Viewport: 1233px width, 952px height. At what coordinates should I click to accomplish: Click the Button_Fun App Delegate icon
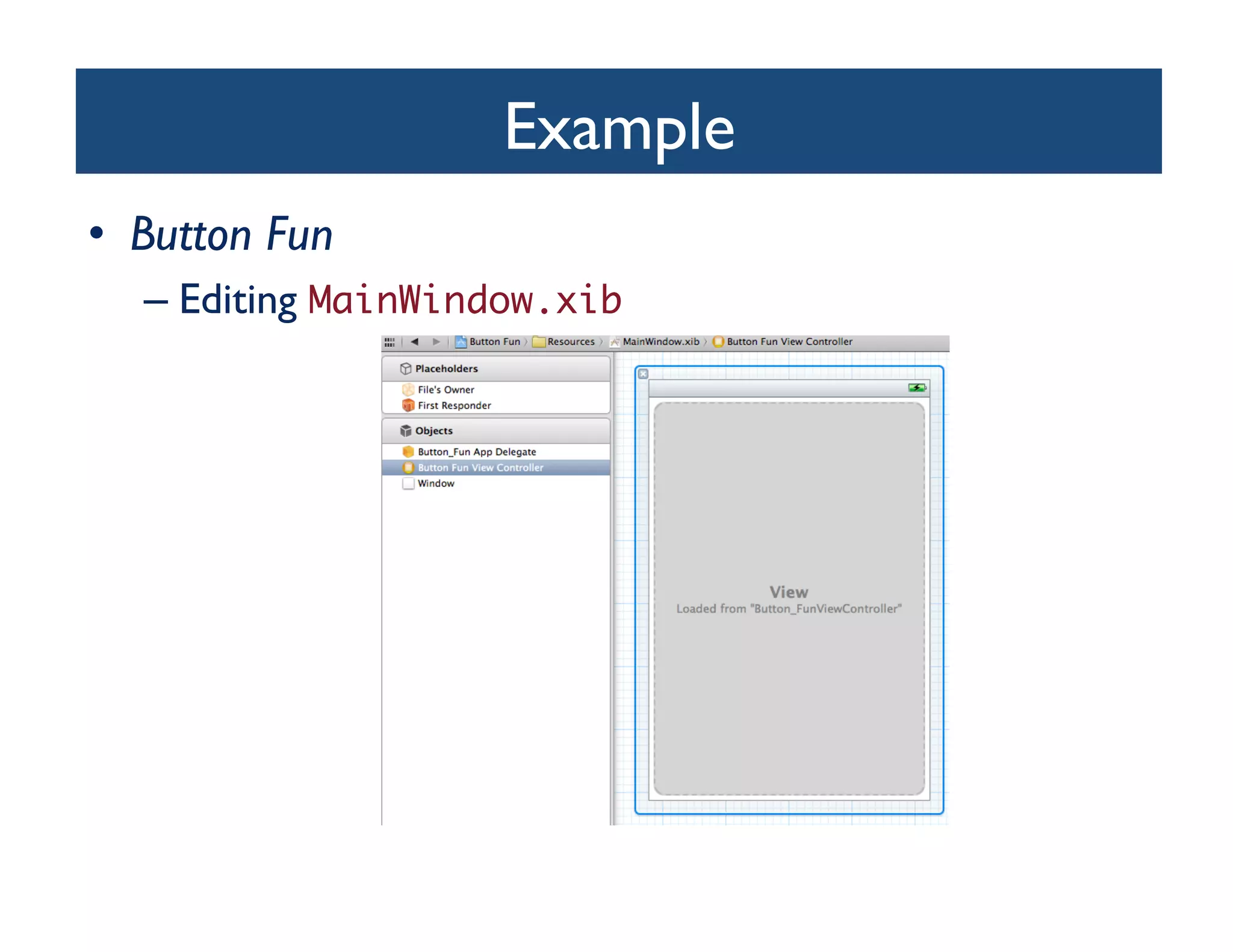(x=408, y=451)
